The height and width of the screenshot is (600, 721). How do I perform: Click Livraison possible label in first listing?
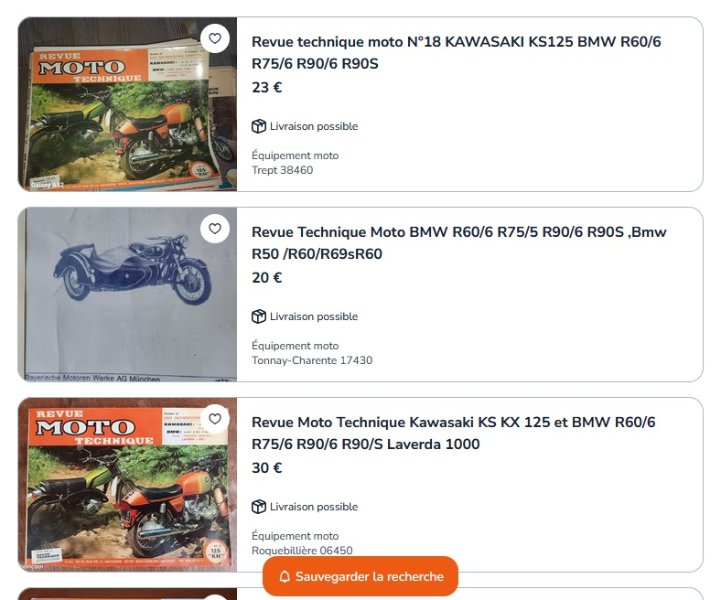314,126
